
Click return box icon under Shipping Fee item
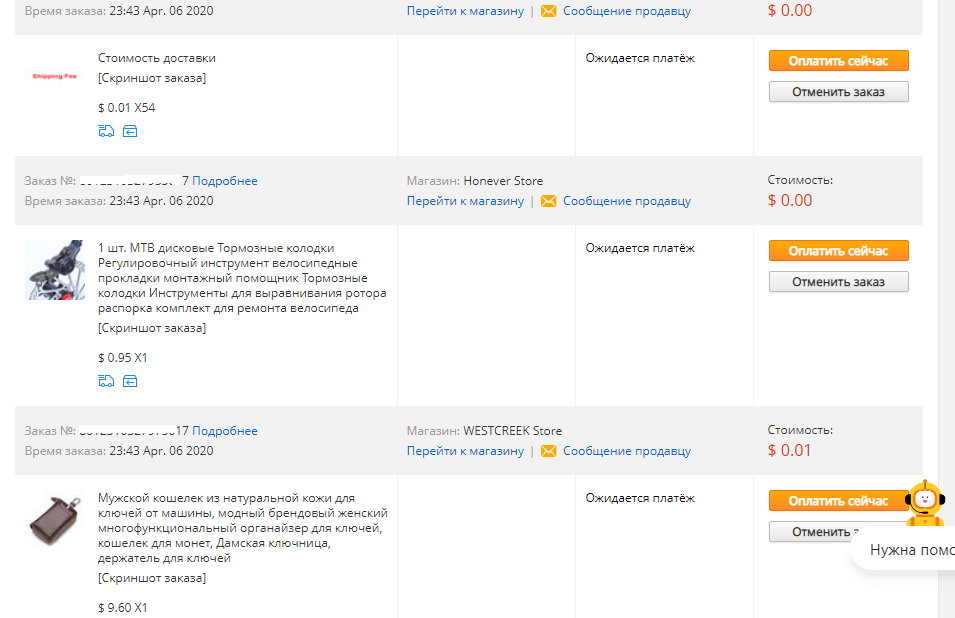tap(130, 131)
